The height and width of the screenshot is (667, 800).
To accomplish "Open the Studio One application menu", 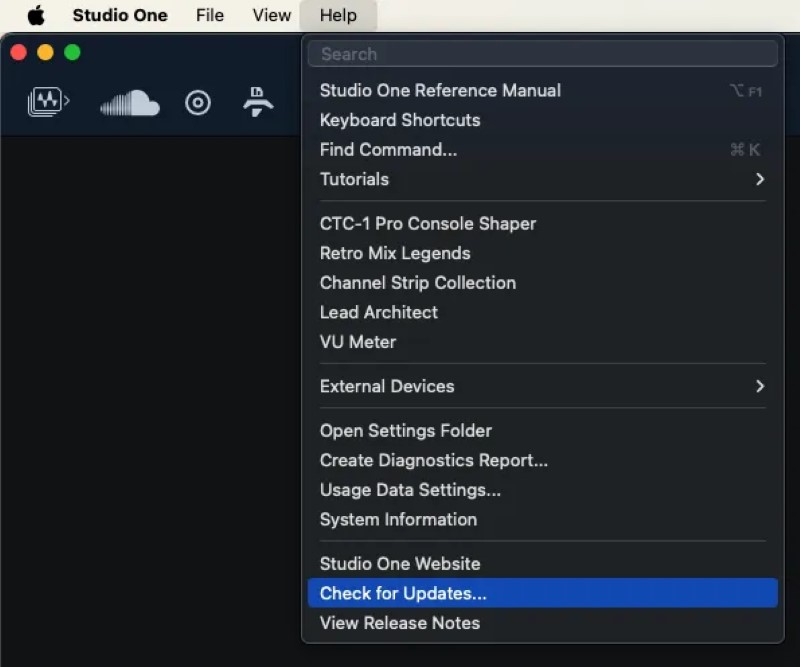I will (120, 15).
